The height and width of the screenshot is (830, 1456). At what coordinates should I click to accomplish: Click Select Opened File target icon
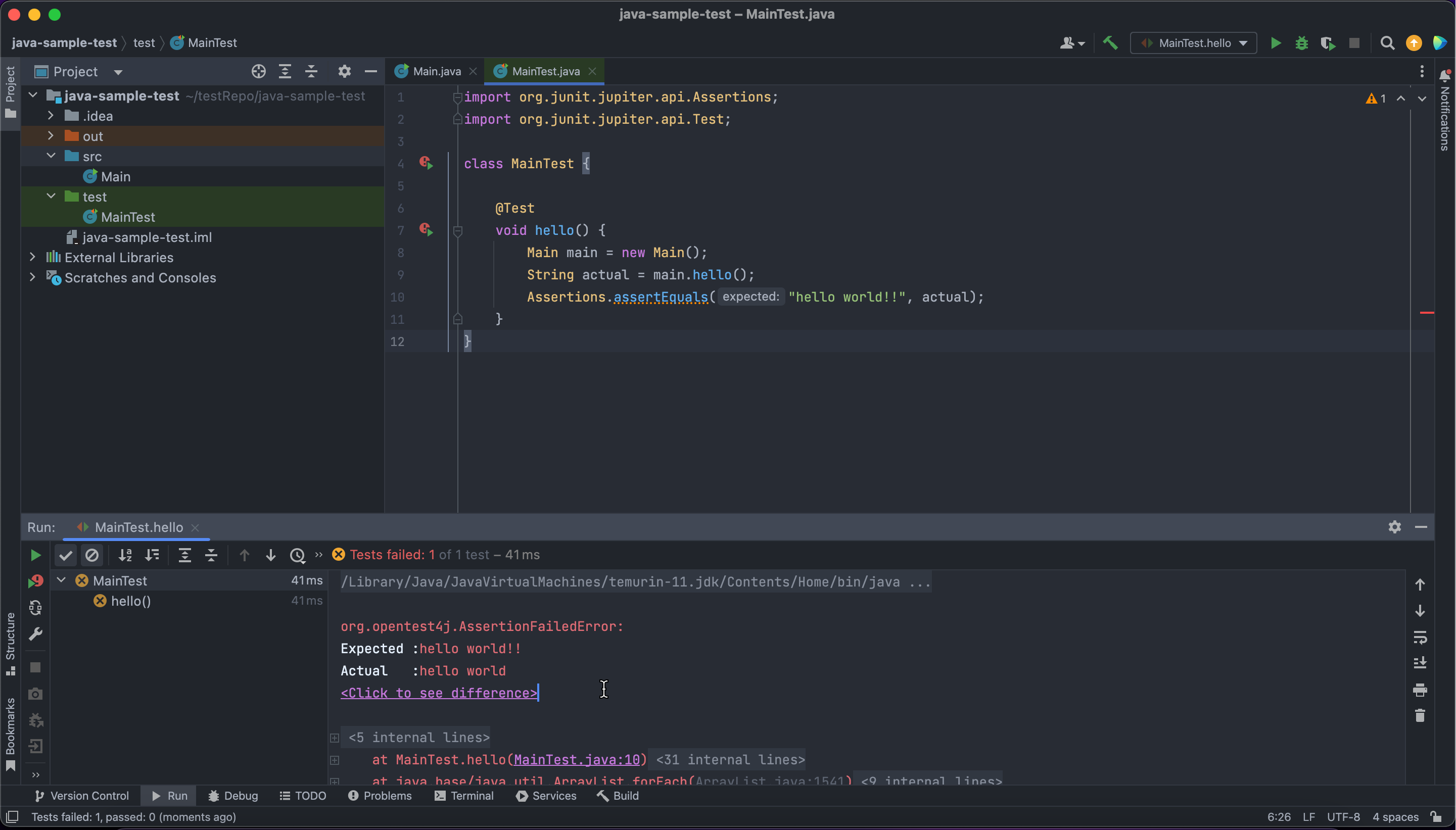(258, 71)
